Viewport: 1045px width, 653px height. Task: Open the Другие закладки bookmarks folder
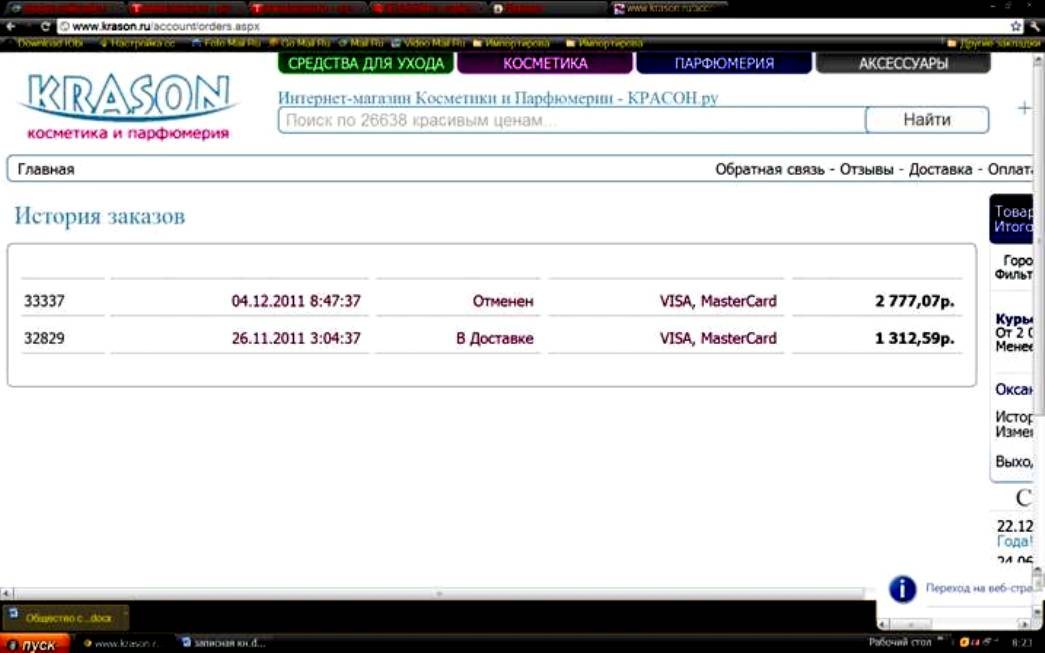[994, 43]
